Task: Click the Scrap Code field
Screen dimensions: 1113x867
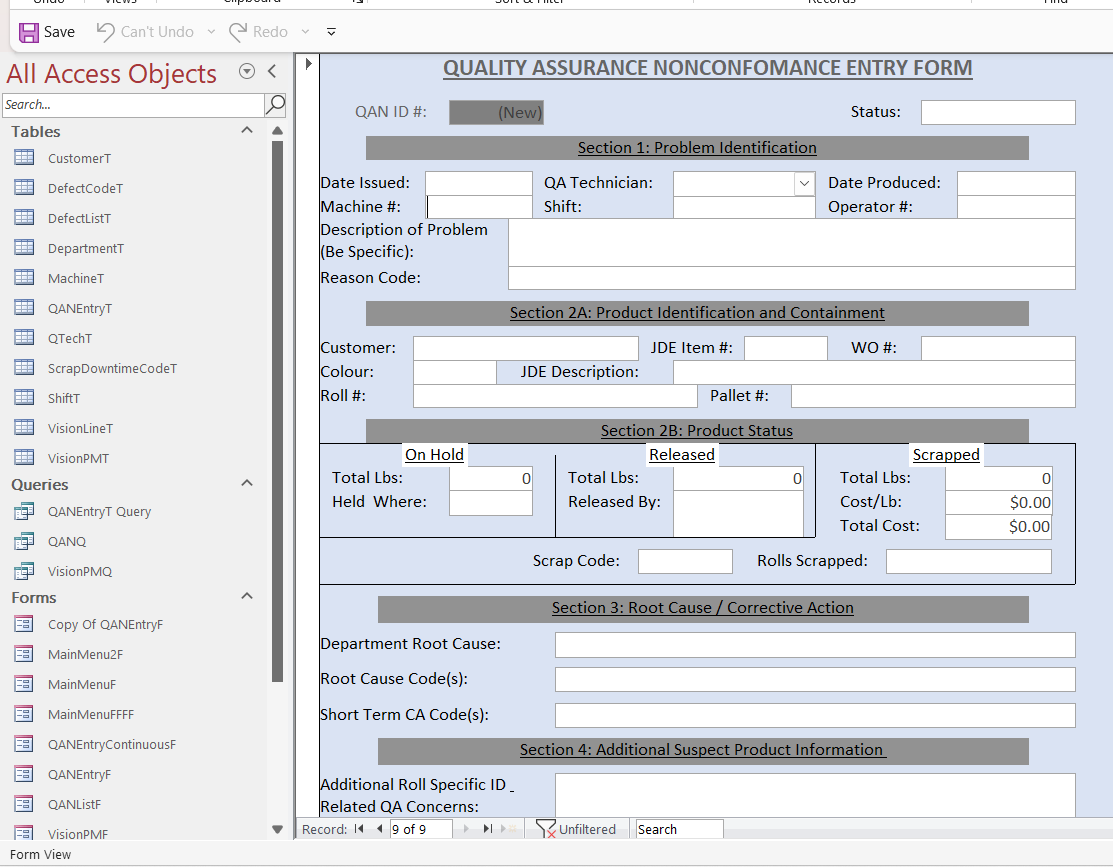Action: point(685,561)
